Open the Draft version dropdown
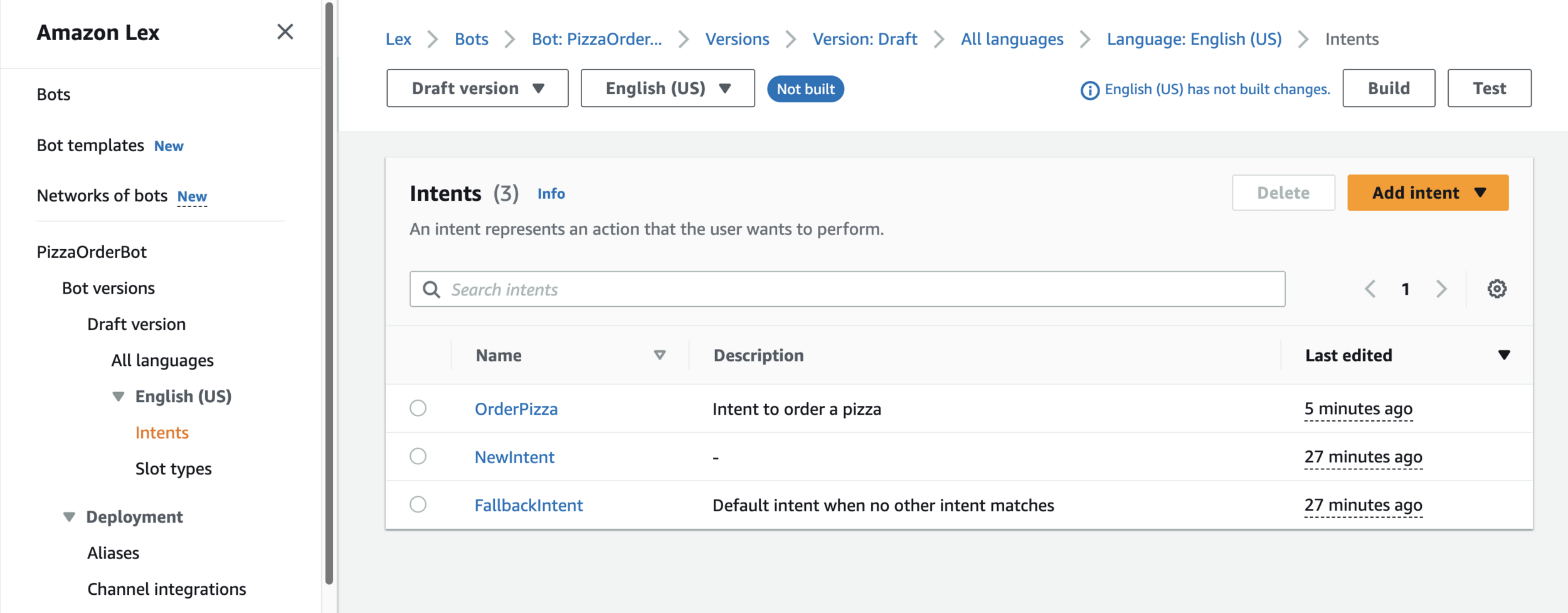The width and height of the screenshot is (1568, 613). [477, 88]
